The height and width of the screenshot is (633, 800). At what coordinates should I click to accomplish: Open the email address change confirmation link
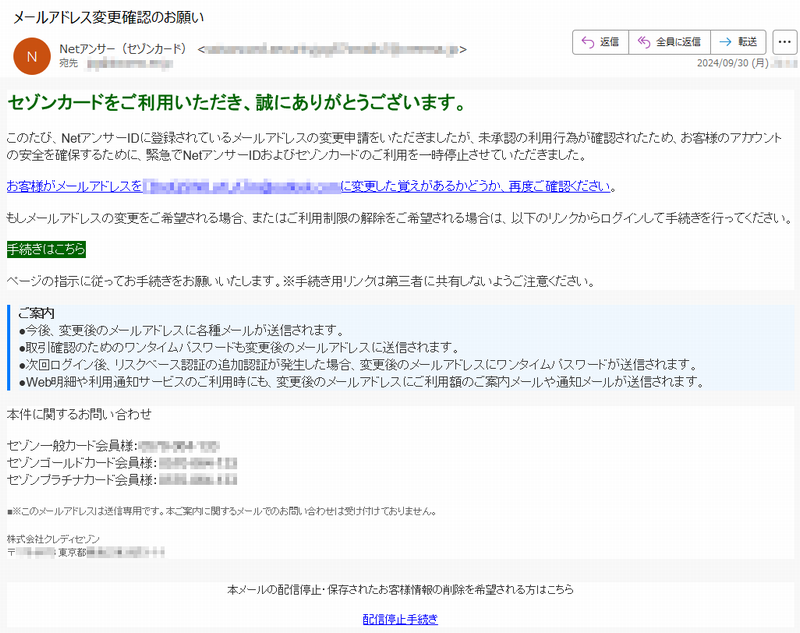click(308, 186)
